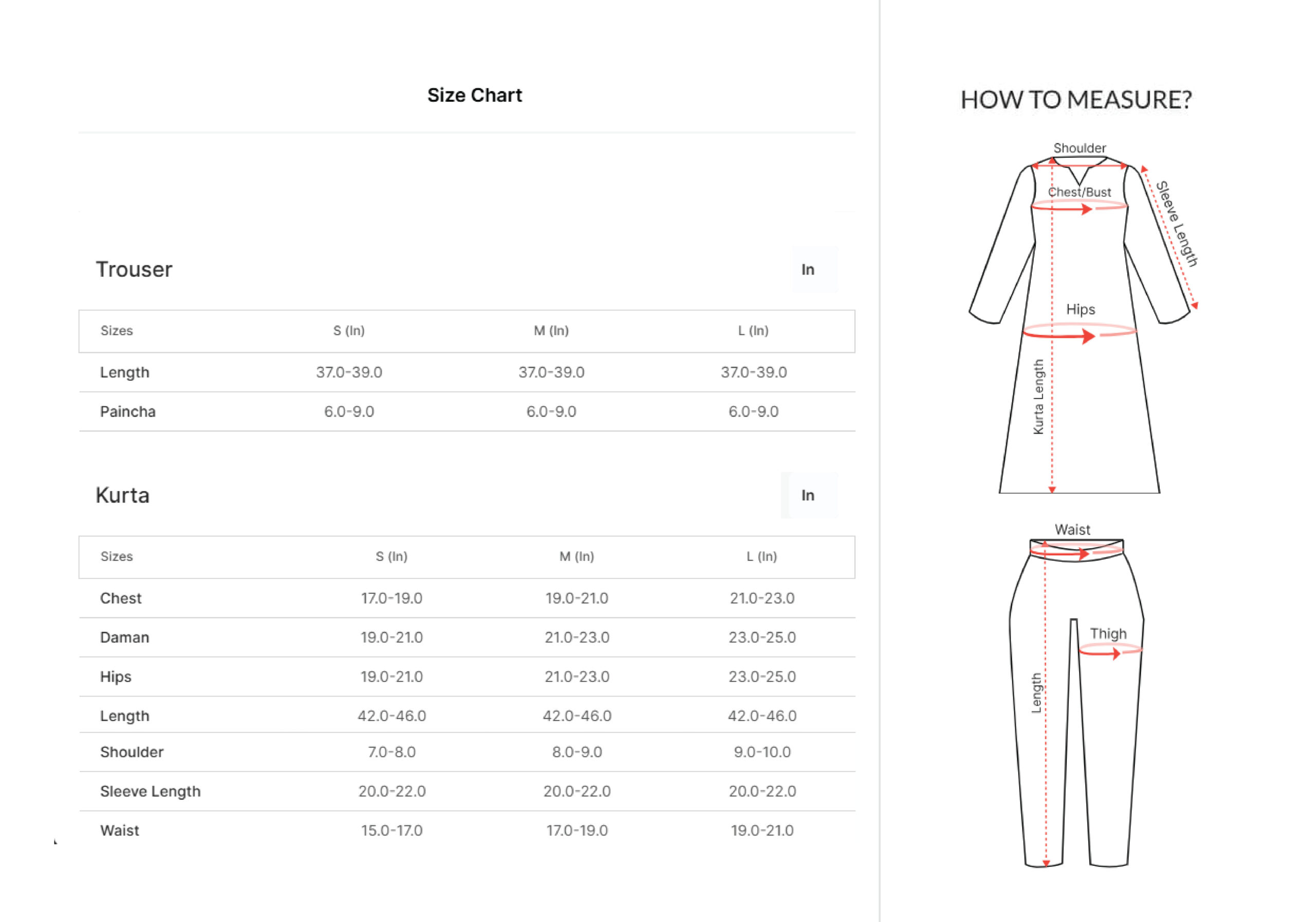Image resolution: width=1316 pixels, height=922 pixels.
Task: Click the Shoulder label above the kurta drawing
Action: click(1080, 148)
